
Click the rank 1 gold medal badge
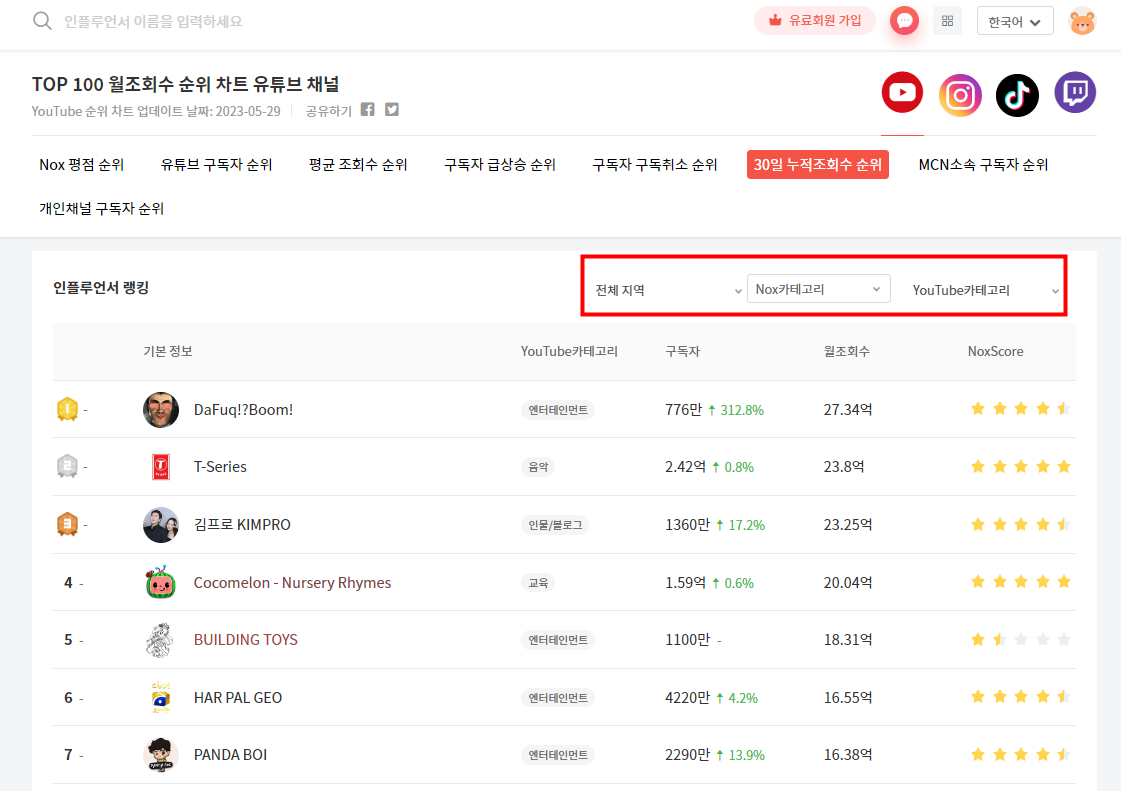(x=67, y=409)
